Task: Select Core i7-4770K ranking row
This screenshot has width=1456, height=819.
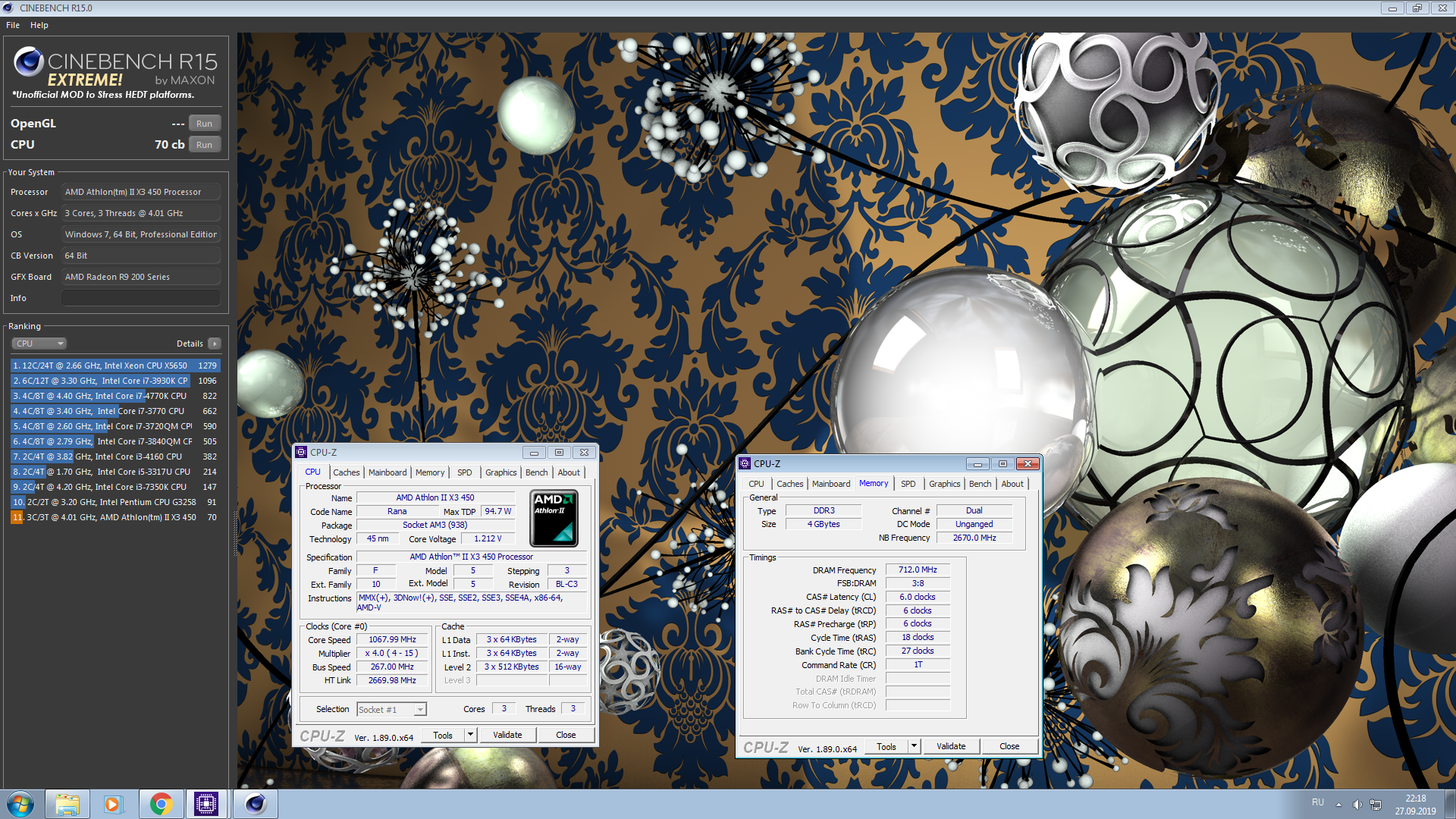Action: pos(115,396)
